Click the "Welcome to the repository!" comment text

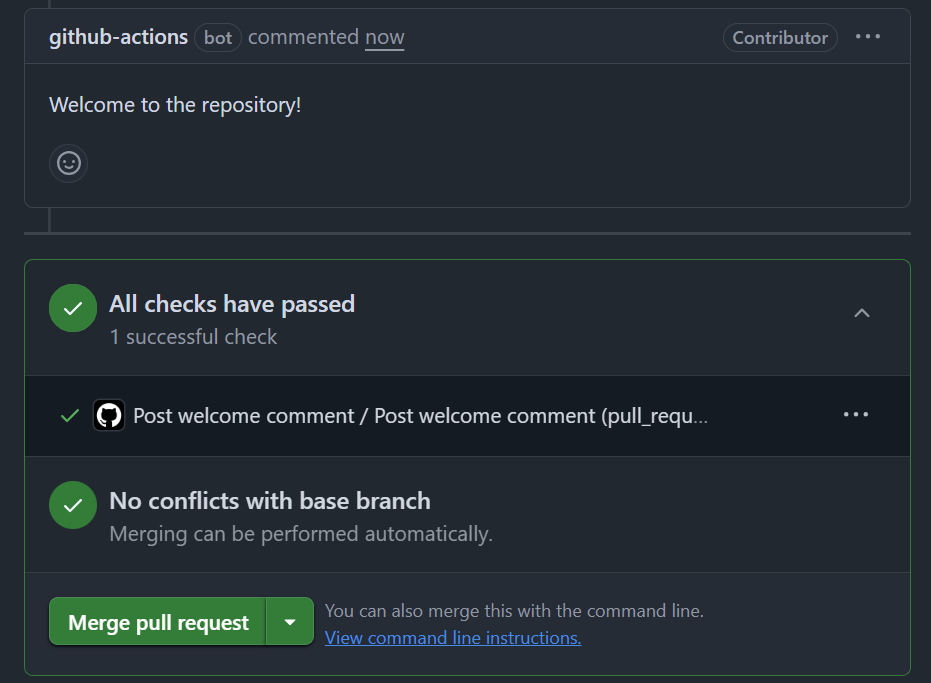(x=175, y=104)
